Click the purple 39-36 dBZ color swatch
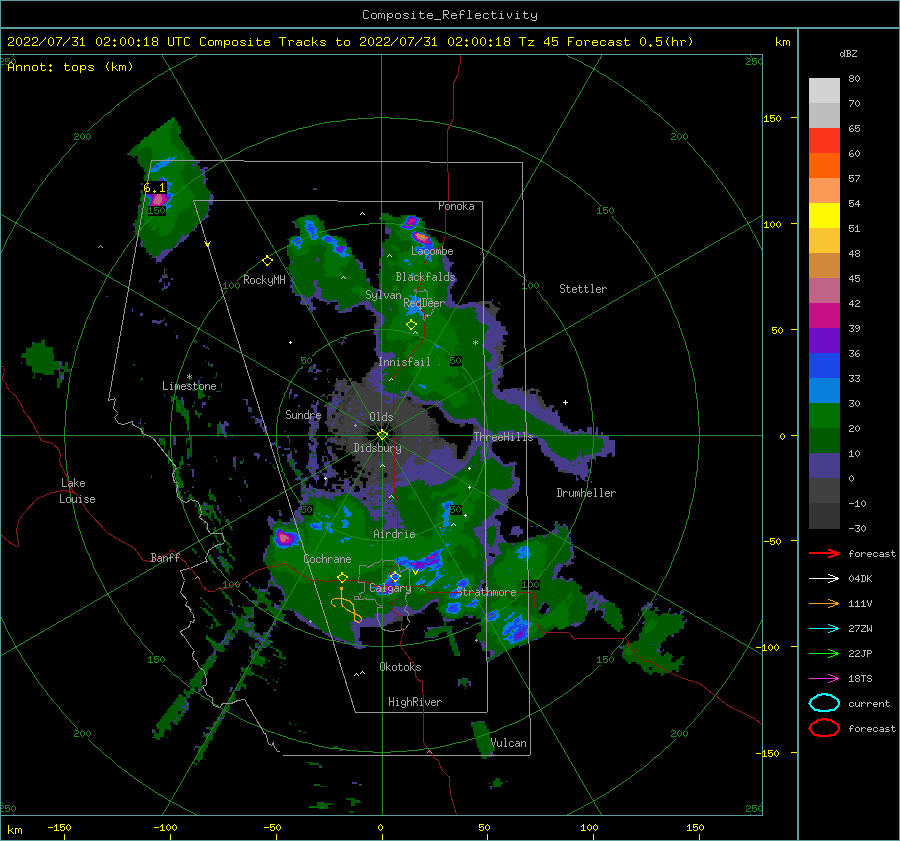The width and height of the screenshot is (900, 841). pyautogui.click(x=824, y=341)
